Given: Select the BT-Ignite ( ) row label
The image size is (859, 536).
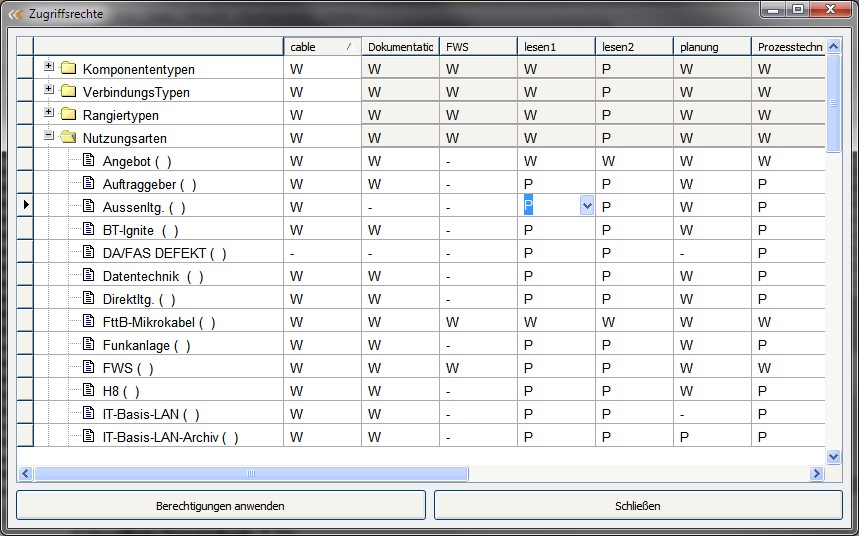Looking at the screenshot, I should [x=141, y=230].
